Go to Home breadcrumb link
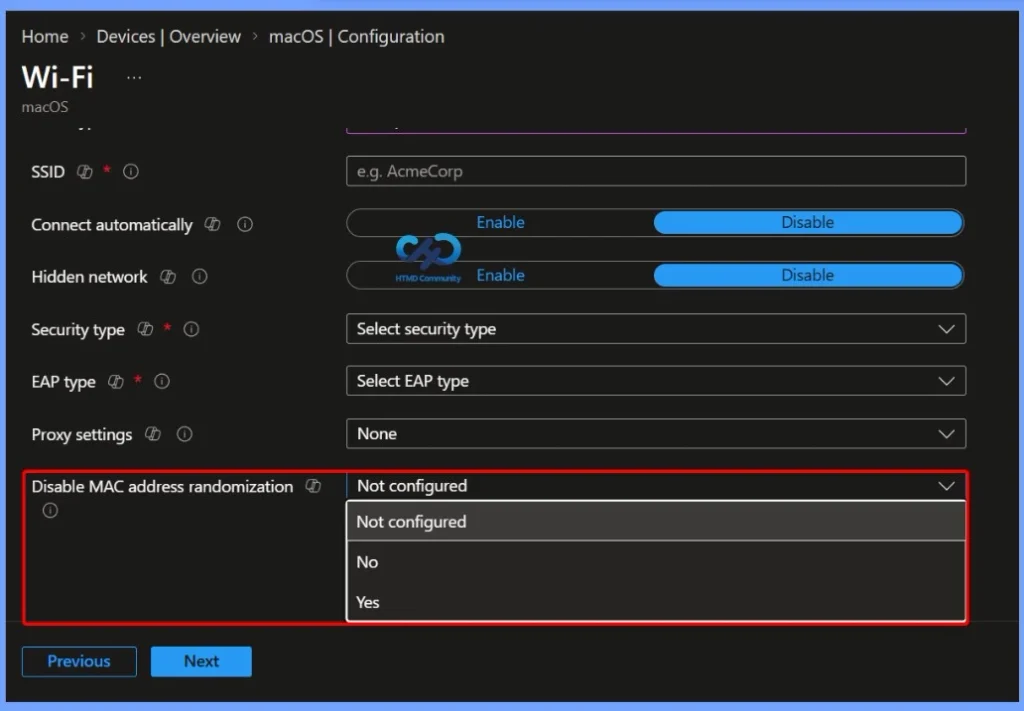 coord(44,37)
